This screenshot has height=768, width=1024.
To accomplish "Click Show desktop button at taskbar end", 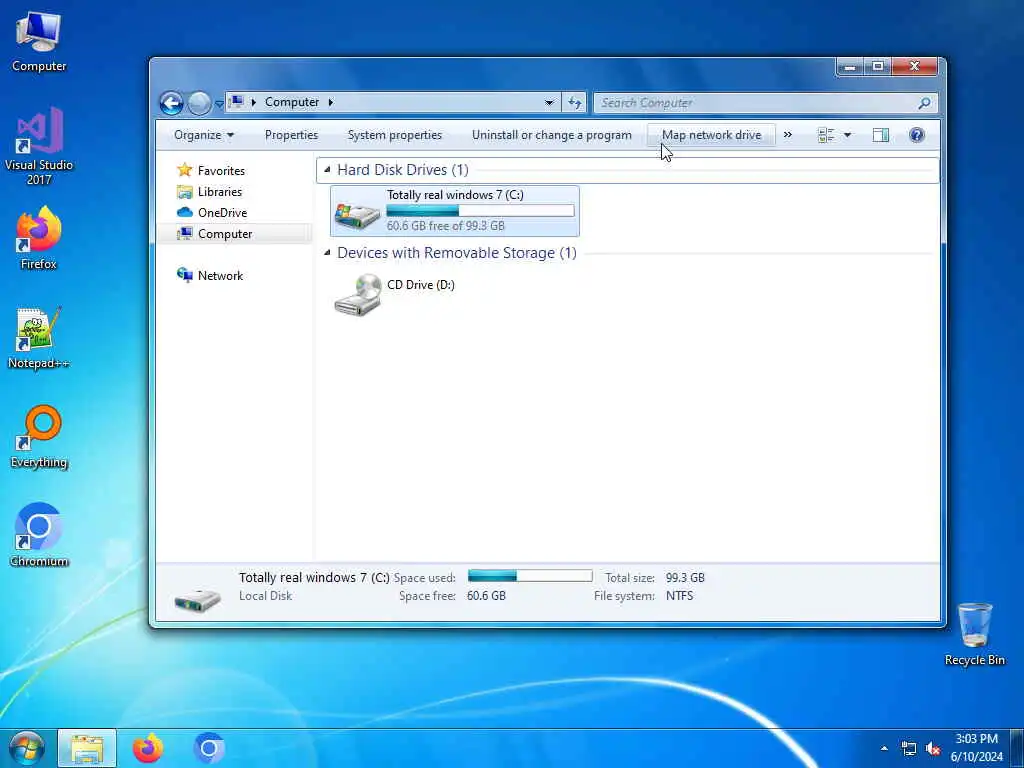I will tap(1017, 748).
